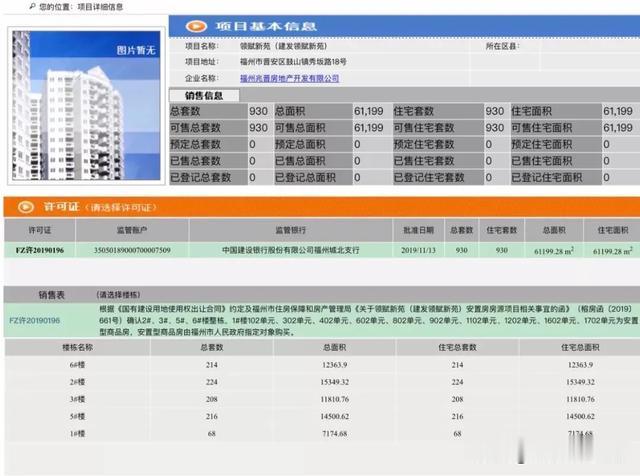Click the circular icon beside 许可证 header
The width and height of the screenshot is (640, 476).
coord(26,207)
